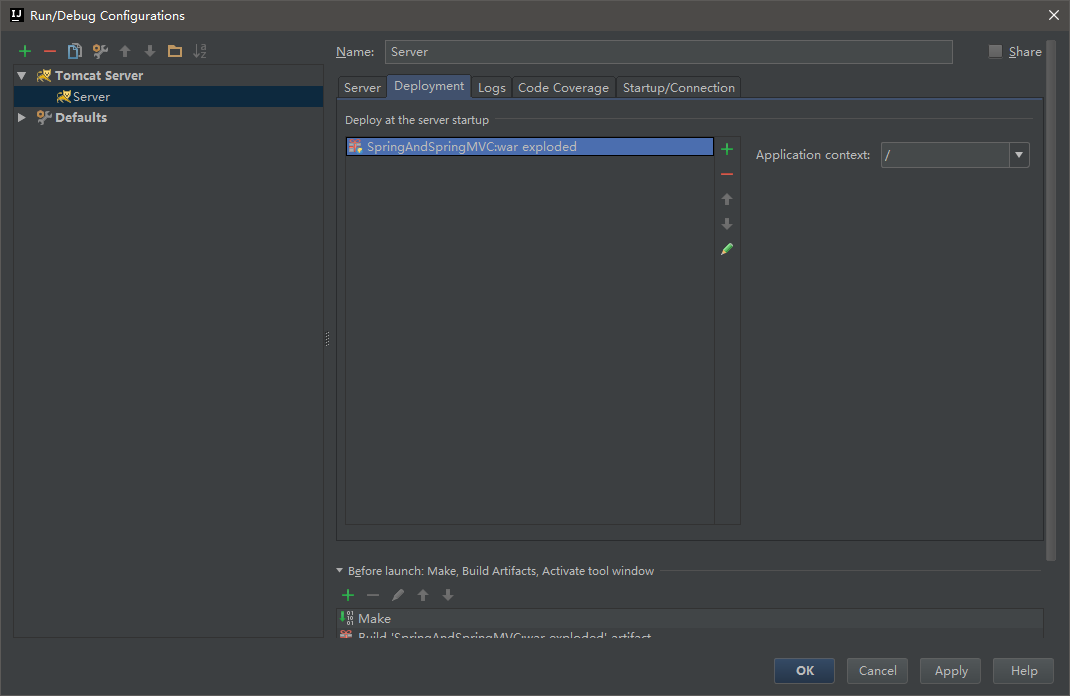Sort configurations alphabetically
This screenshot has height=696, width=1070.
coord(200,51)
